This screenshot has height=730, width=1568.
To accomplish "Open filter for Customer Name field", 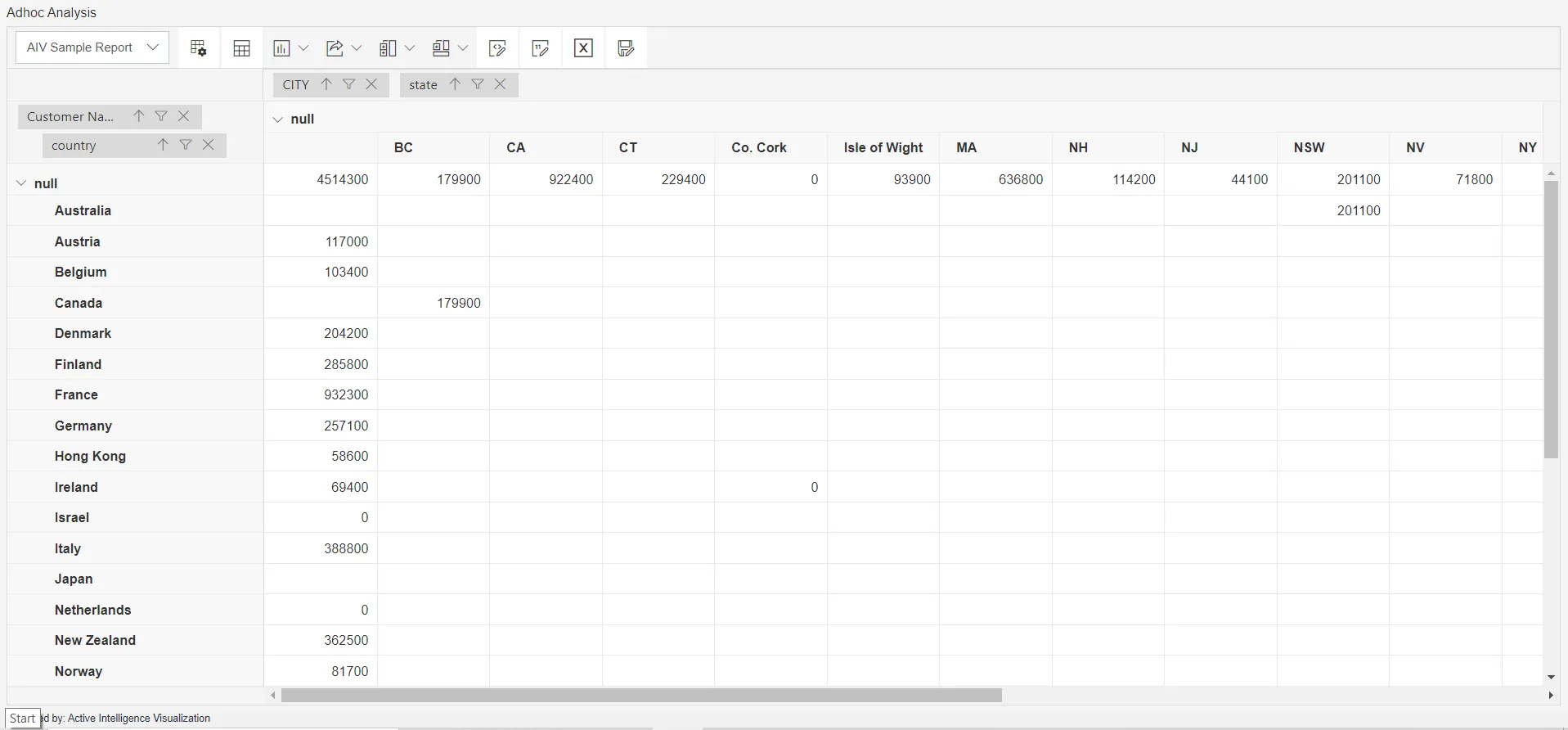I will pos(161,116).
